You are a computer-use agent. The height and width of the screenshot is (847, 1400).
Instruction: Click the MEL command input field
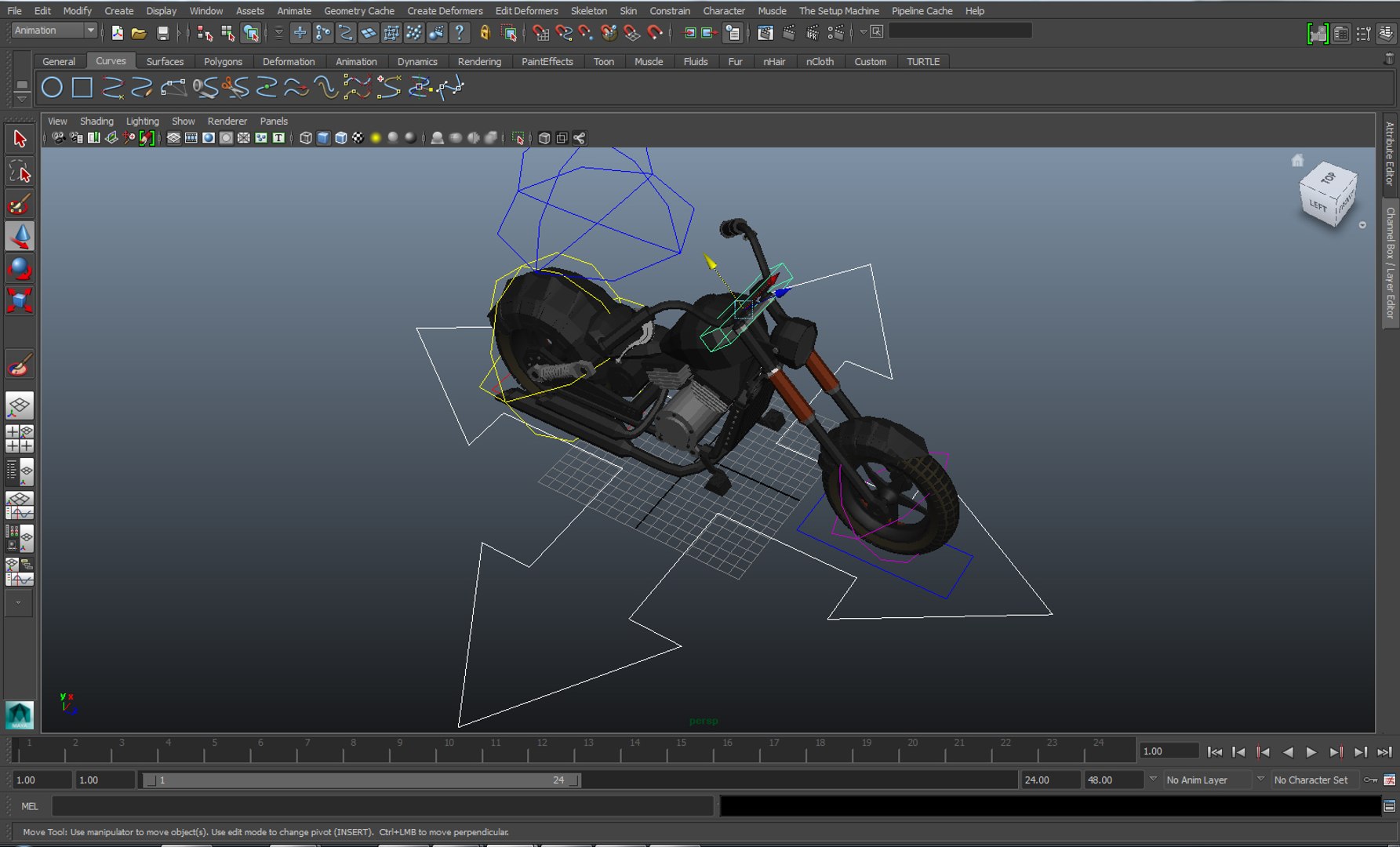383,805
